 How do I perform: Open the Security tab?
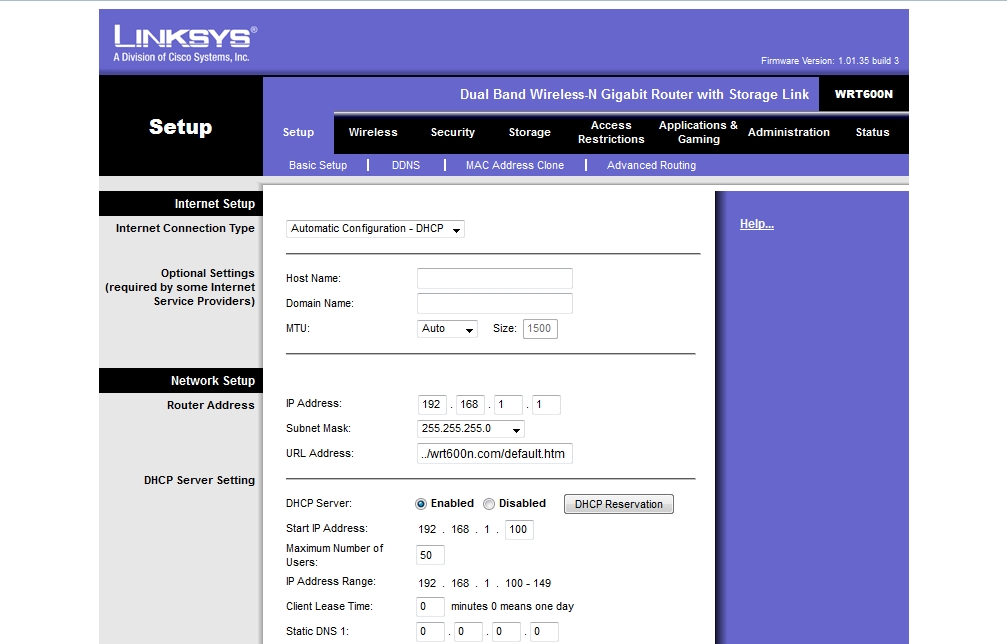click(x=453, y=132)
